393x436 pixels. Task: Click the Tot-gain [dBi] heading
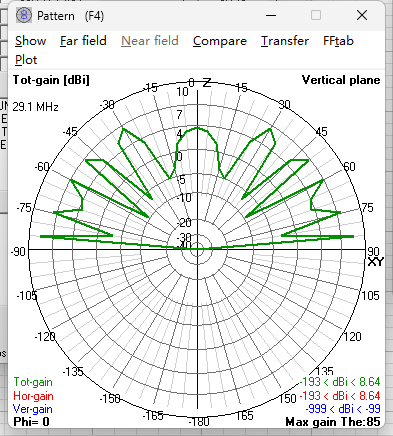tap(51, 80)
